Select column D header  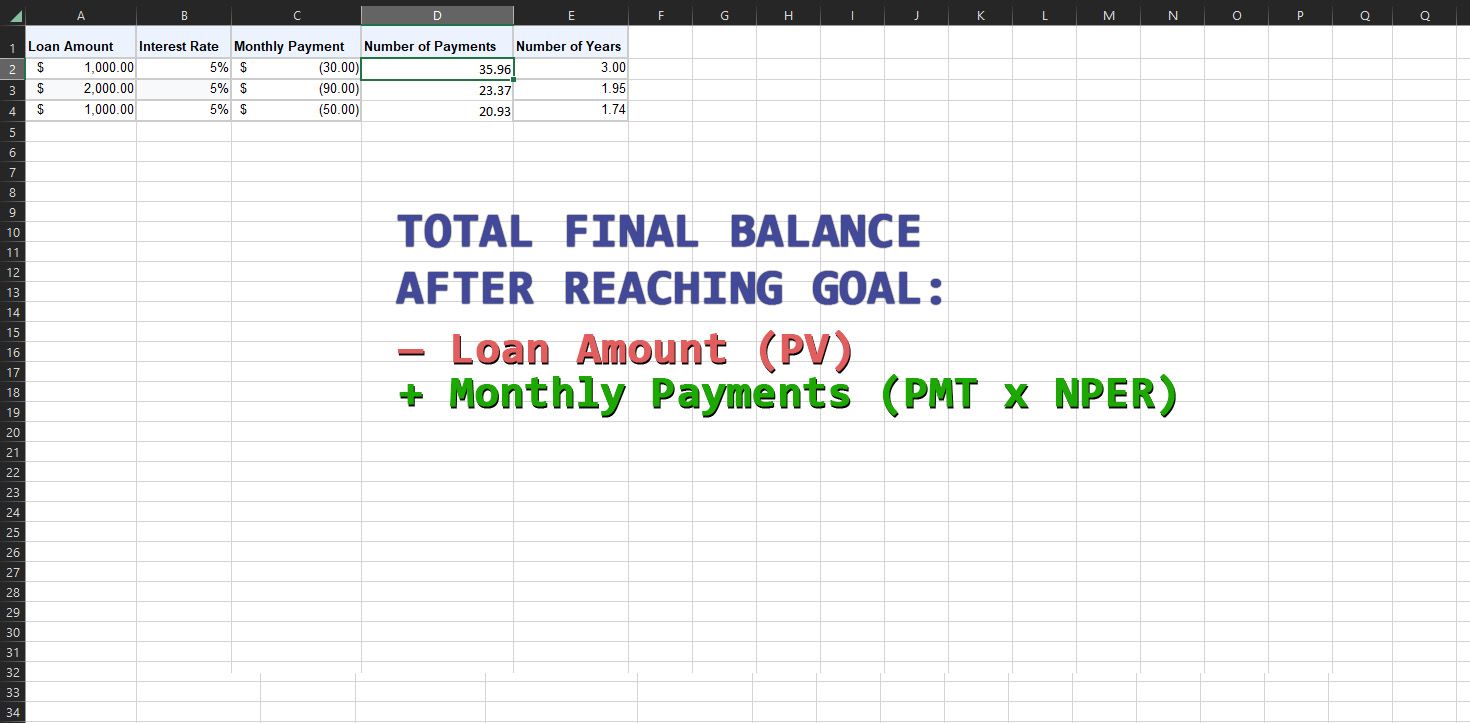(x=437, y=15)
